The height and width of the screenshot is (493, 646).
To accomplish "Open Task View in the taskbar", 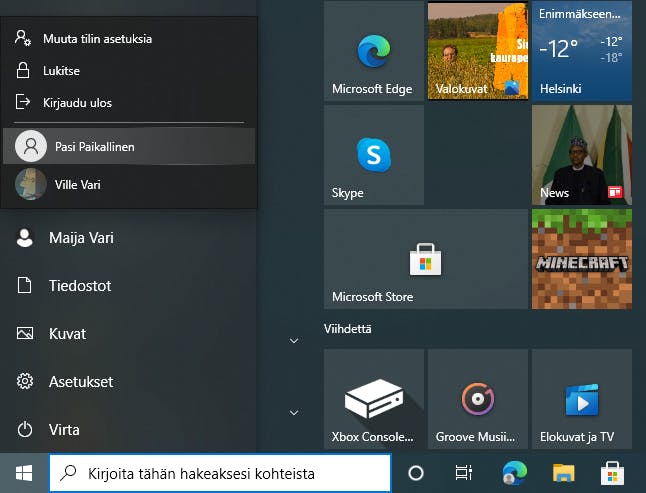I will click(463, 473).
